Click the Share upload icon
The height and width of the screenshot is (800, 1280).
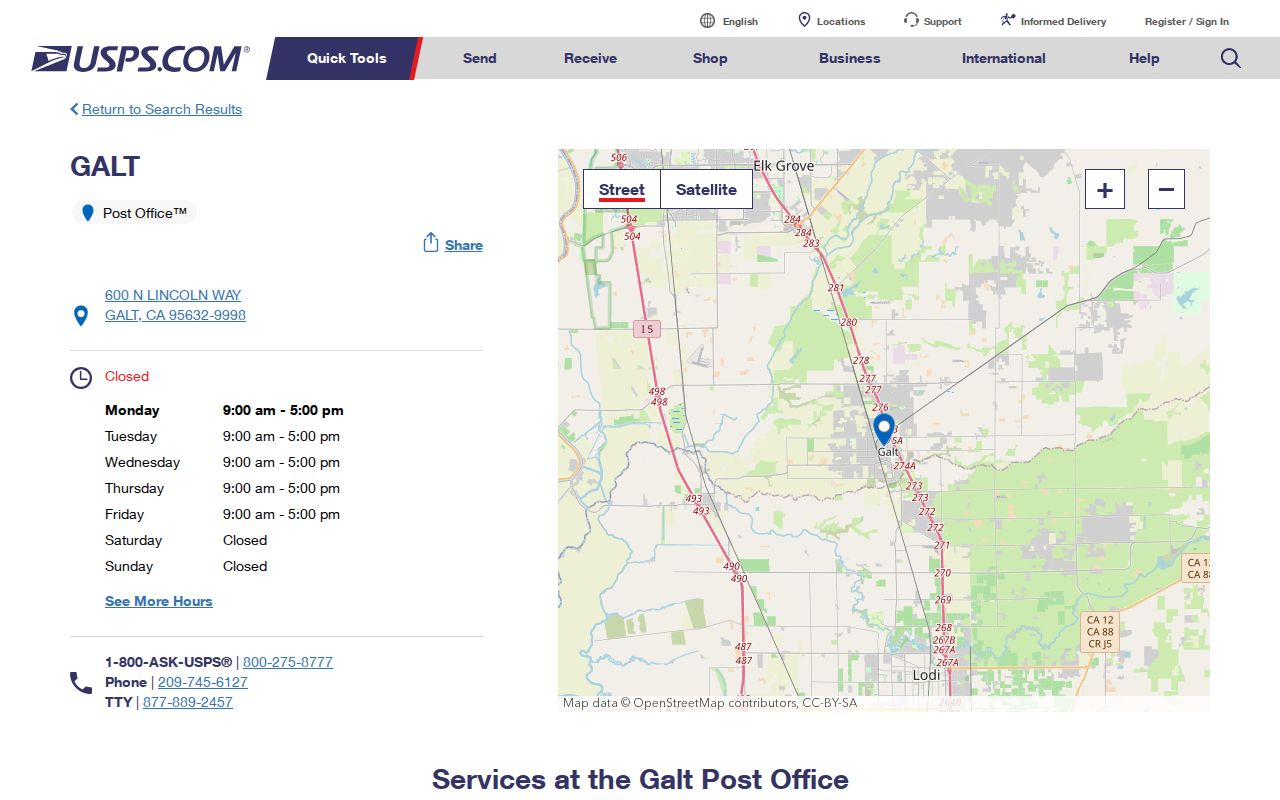click(431, 243)
